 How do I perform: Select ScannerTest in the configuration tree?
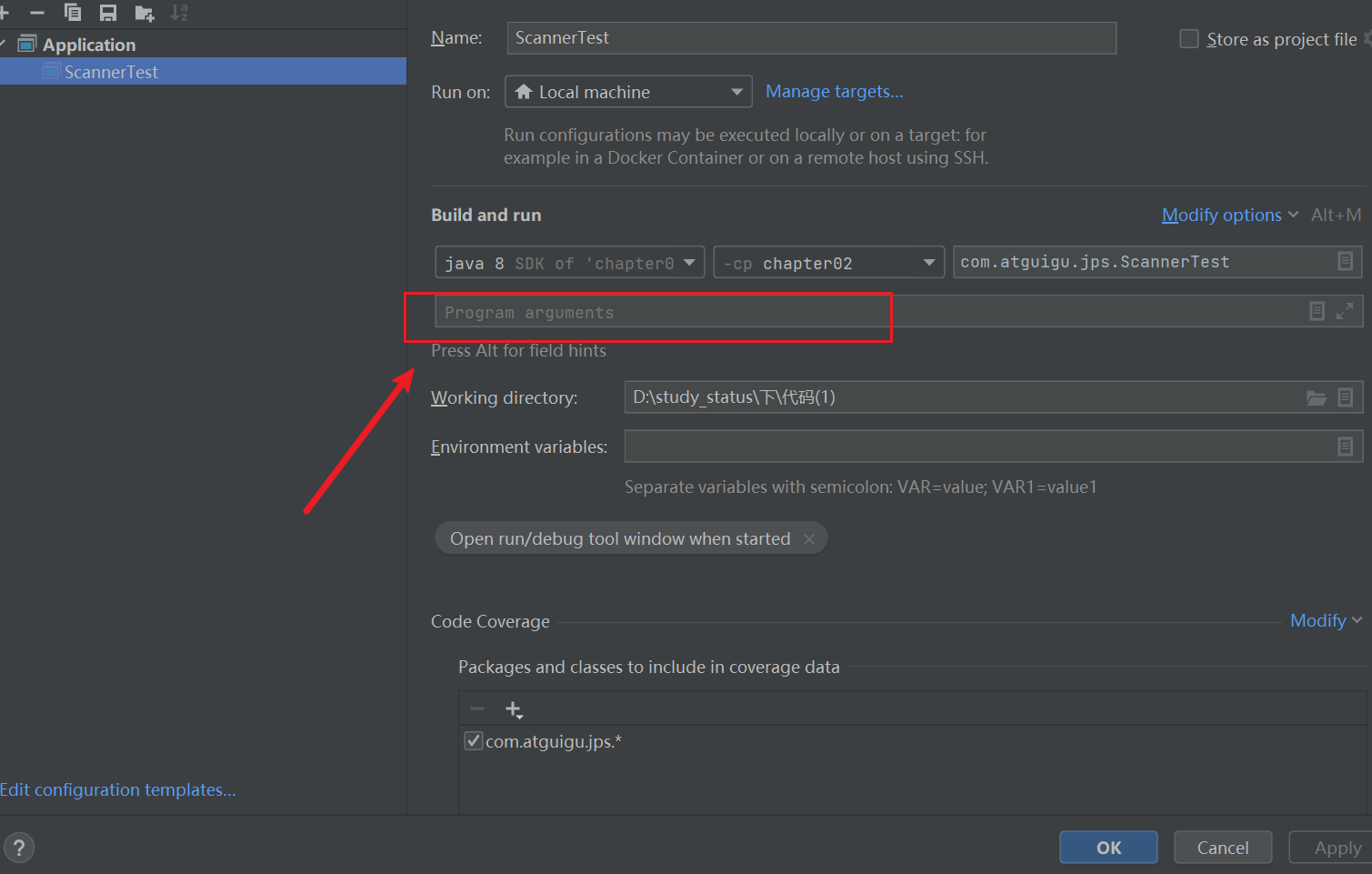pyautogui.click(x=111, y=72)
